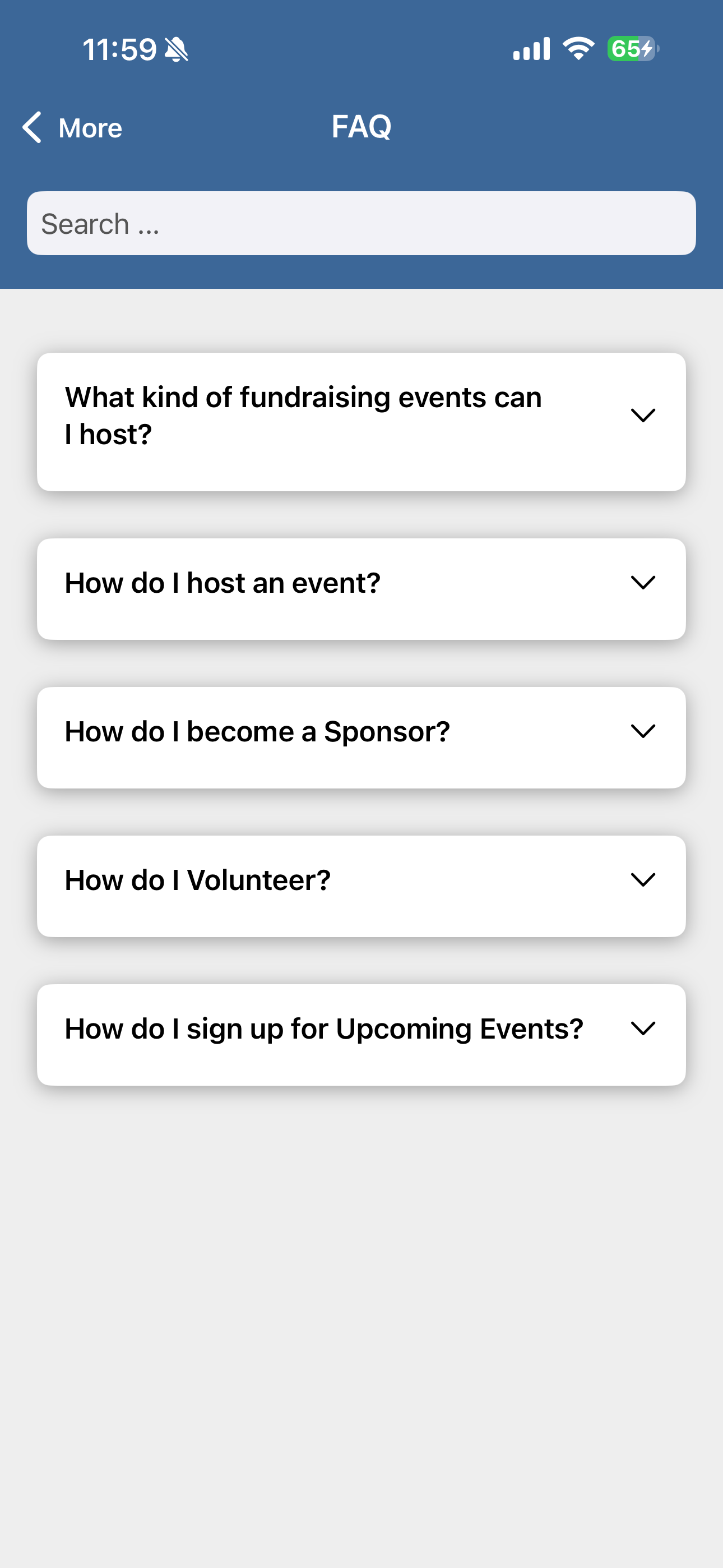The height and width of the screenshot is (1568, 723).
Task: Tap the back chevron icon
Action: point(33,127)
